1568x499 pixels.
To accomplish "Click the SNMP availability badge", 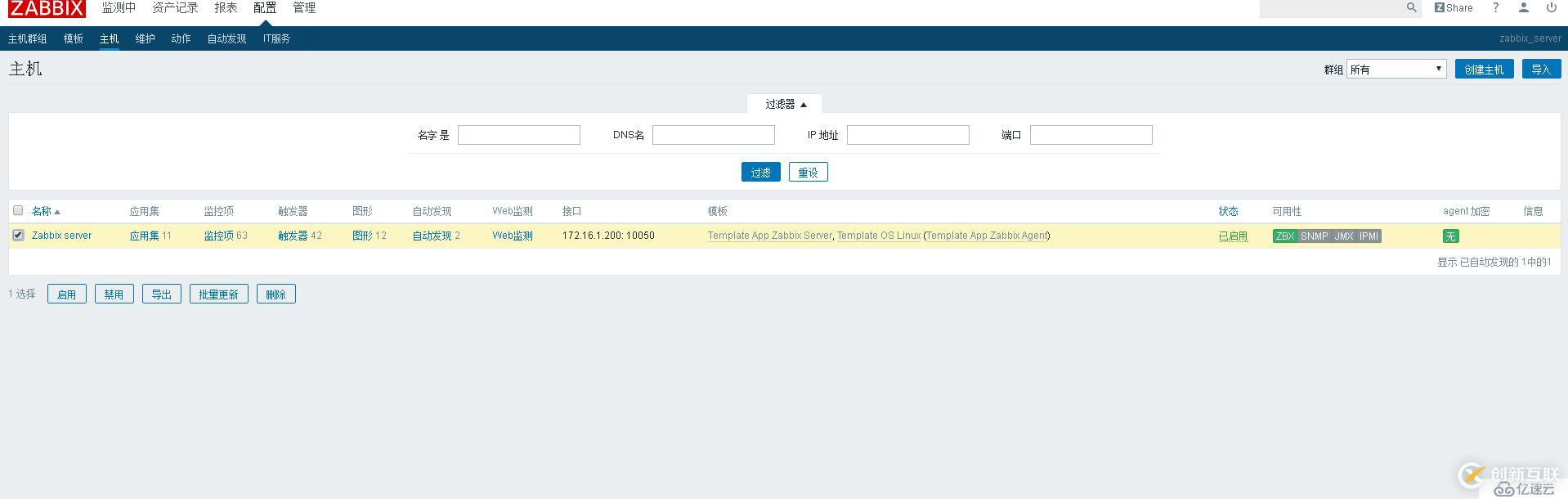I will coord(1314,236).
